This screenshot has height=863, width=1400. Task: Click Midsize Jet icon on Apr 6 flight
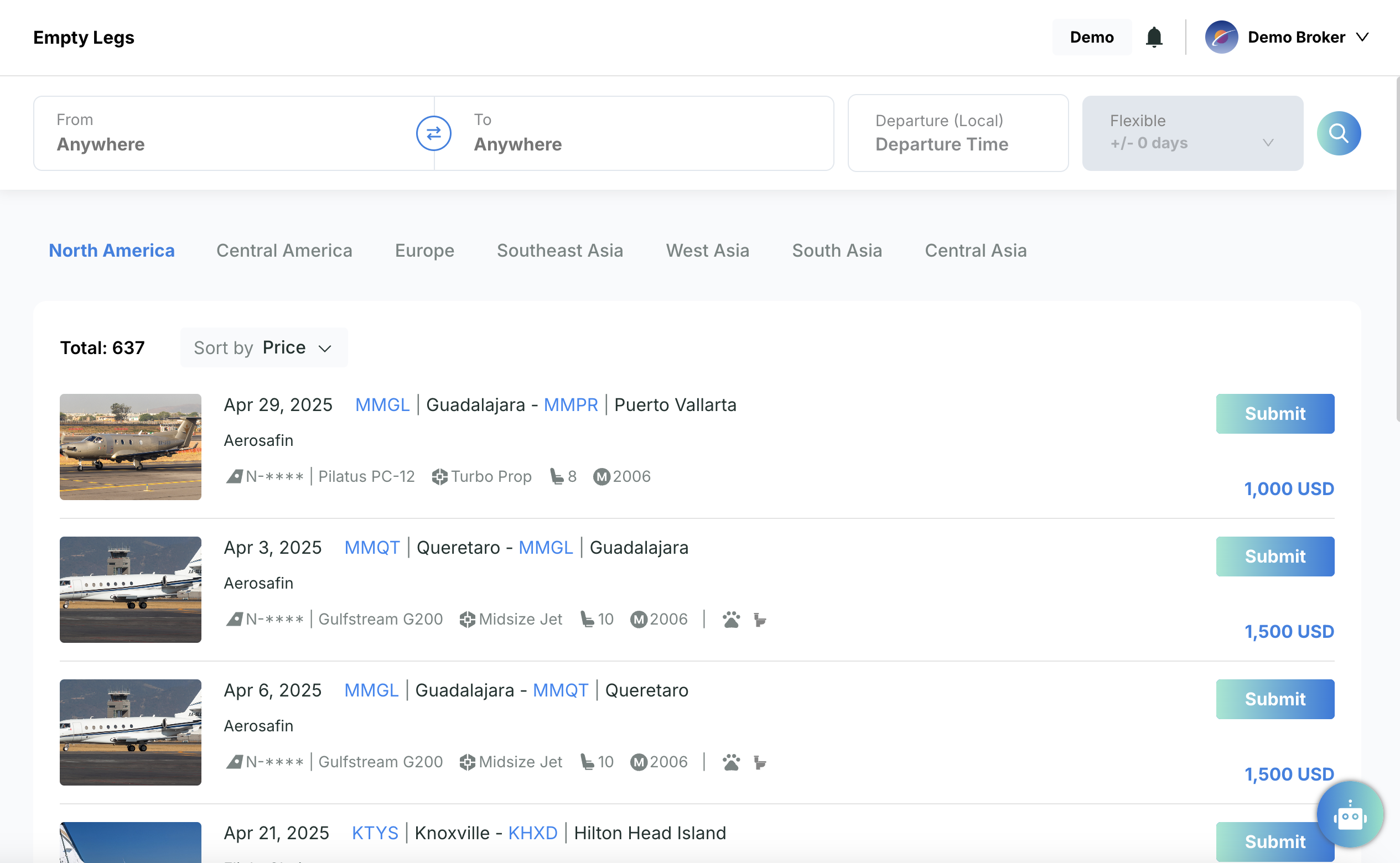coord(467,762)
